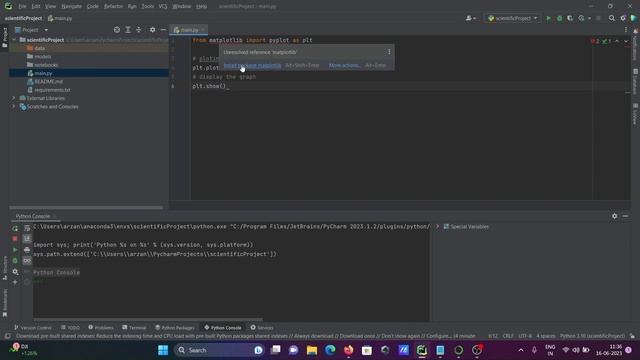
Task: Click CRLF line separator in status bar
Action: (x=508, y=336)
